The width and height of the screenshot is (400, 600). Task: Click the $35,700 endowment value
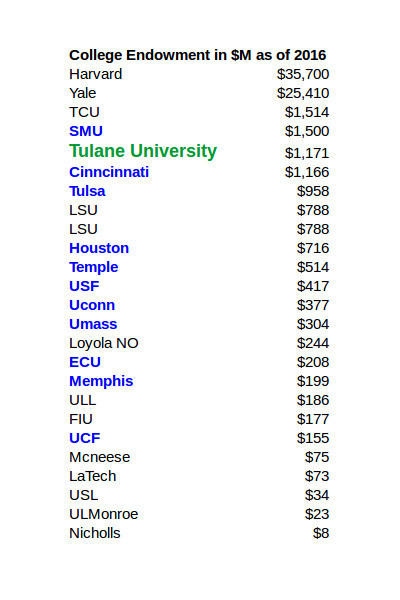[x=303, y=74]
